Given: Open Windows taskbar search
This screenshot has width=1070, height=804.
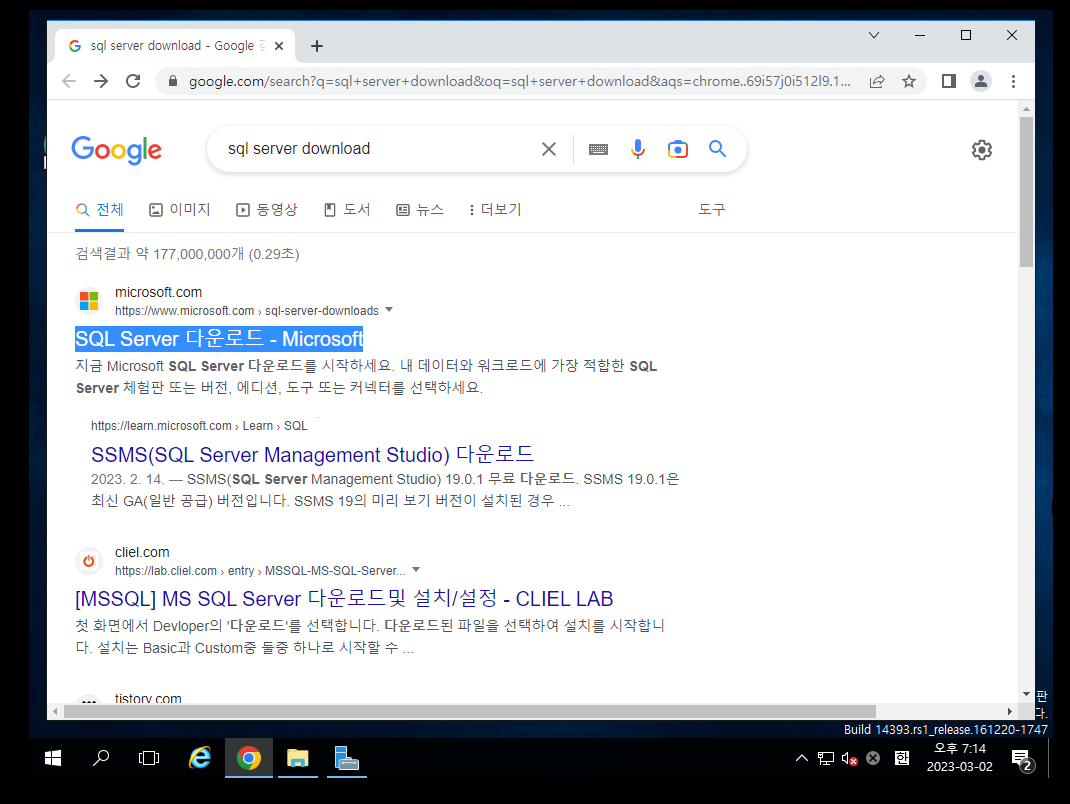Looking at the screenshot, I should click(101, 758).
